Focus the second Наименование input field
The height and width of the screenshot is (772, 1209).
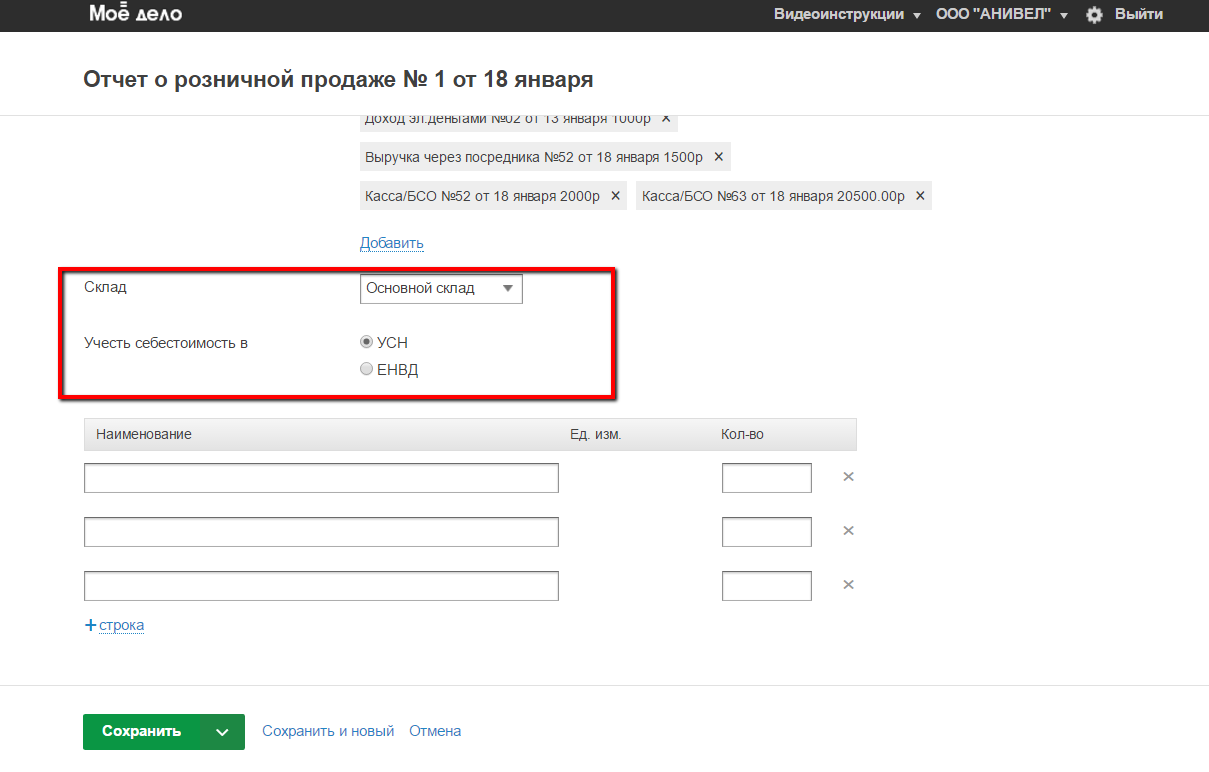(x=321, y=532)
